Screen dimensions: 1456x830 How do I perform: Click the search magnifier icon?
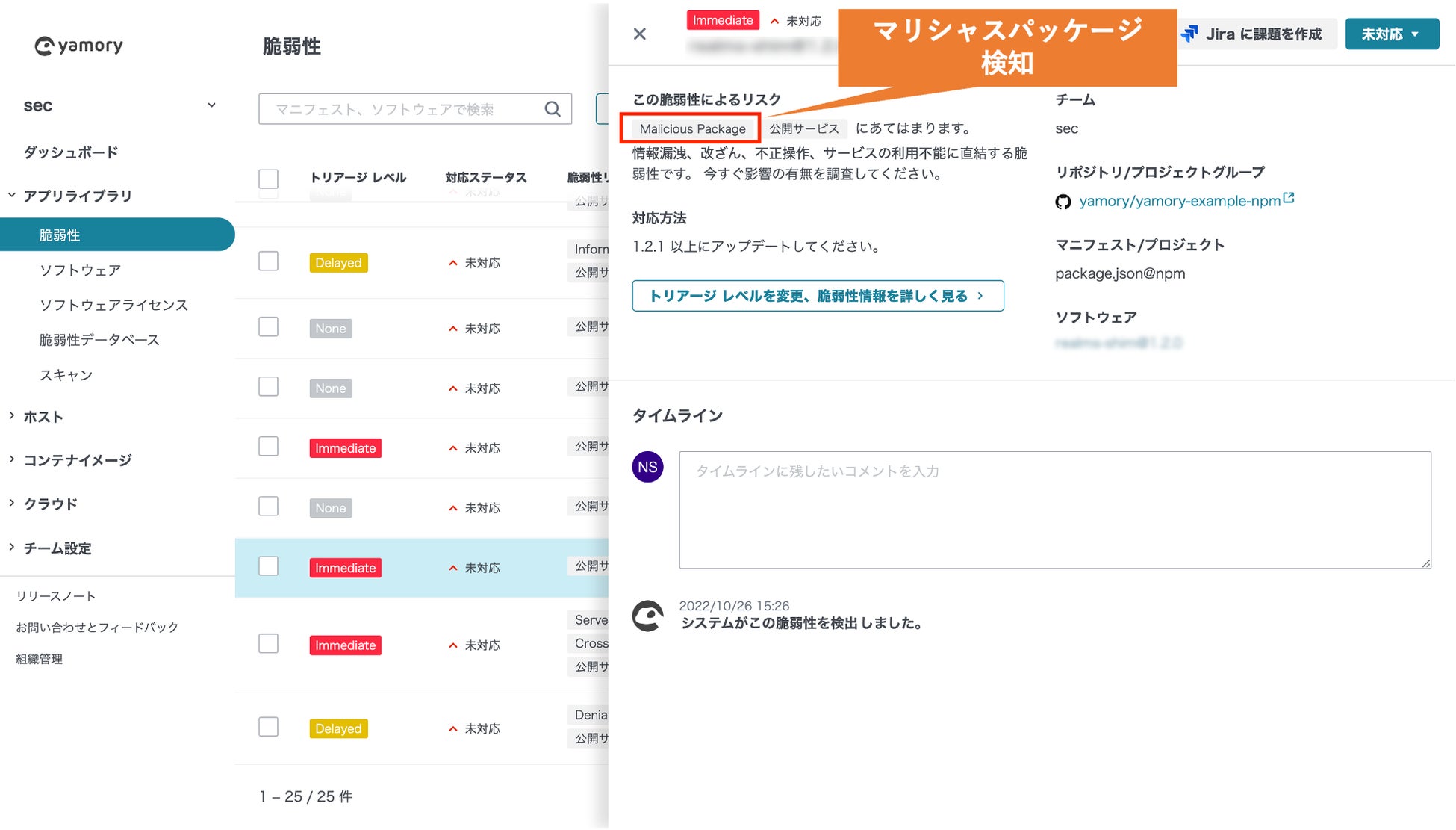(553, 109)
